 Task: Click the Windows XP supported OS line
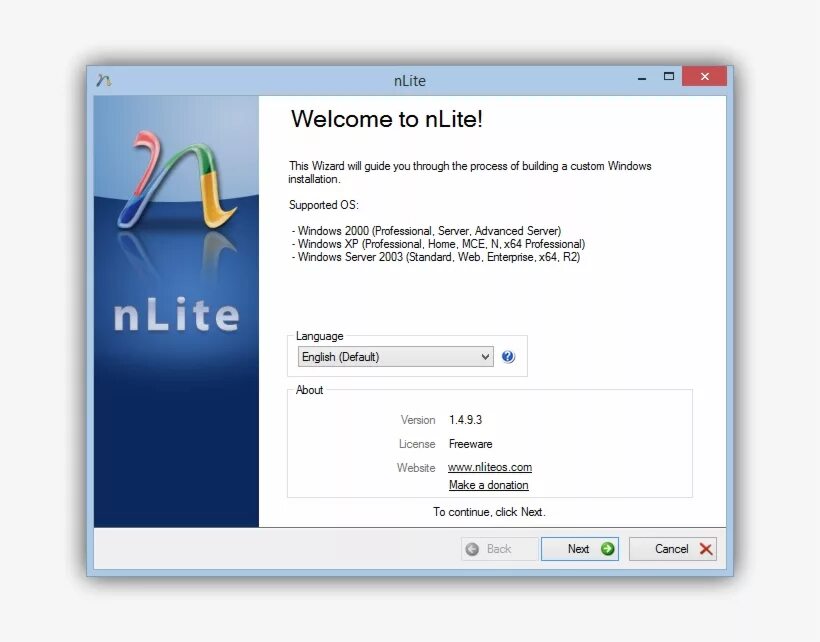438,244
